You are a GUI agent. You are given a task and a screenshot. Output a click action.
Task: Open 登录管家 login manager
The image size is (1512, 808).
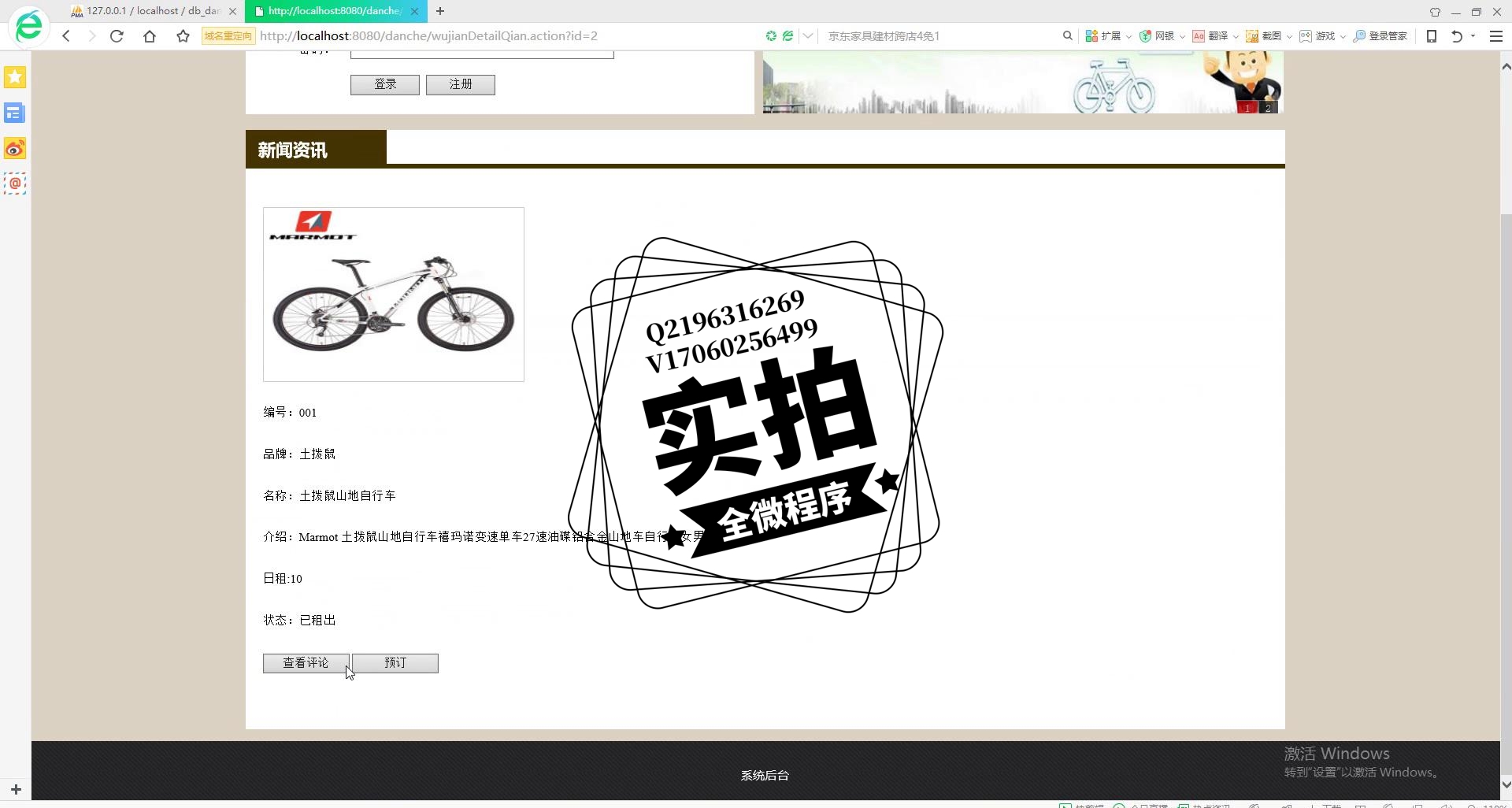pos(1380,36)
